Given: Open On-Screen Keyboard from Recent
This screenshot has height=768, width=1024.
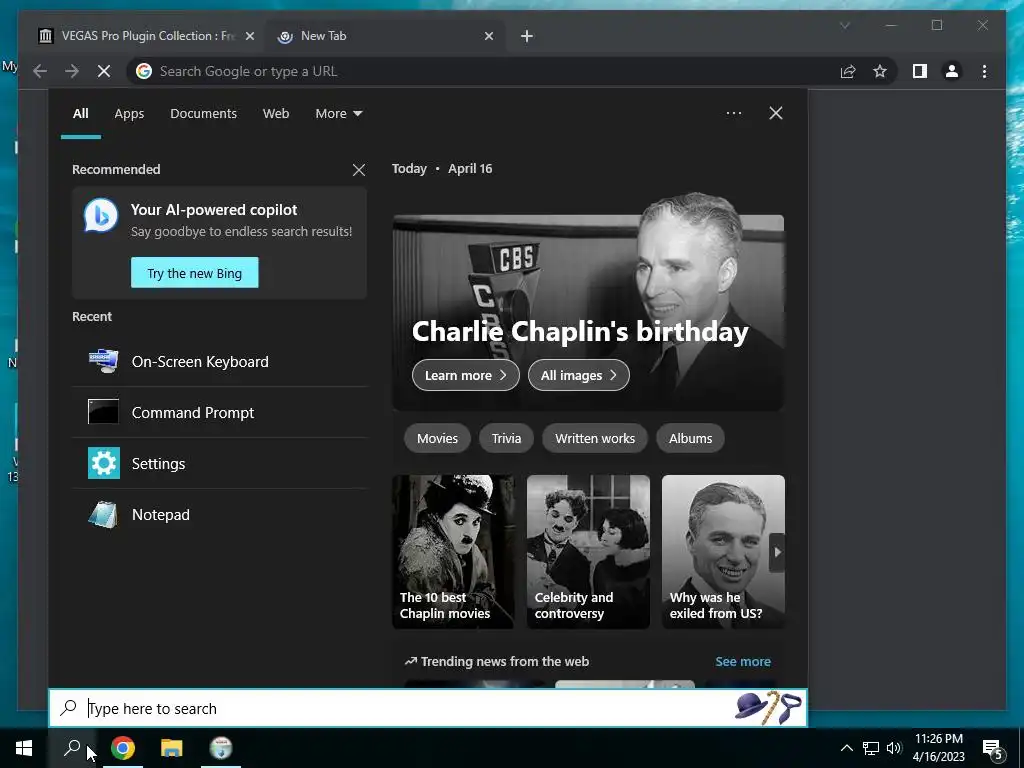Looking at the screenshot, I should click(x=220, y=362).
